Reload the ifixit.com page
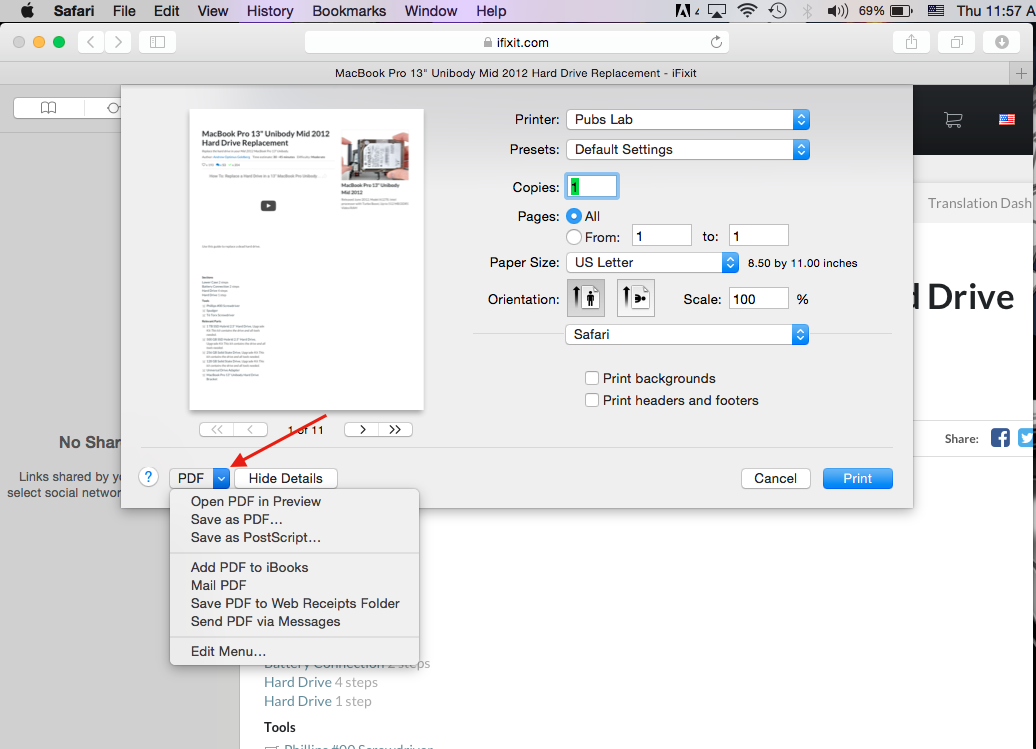This screenshot has width=1036, height=749. click(x=716, y=42)
